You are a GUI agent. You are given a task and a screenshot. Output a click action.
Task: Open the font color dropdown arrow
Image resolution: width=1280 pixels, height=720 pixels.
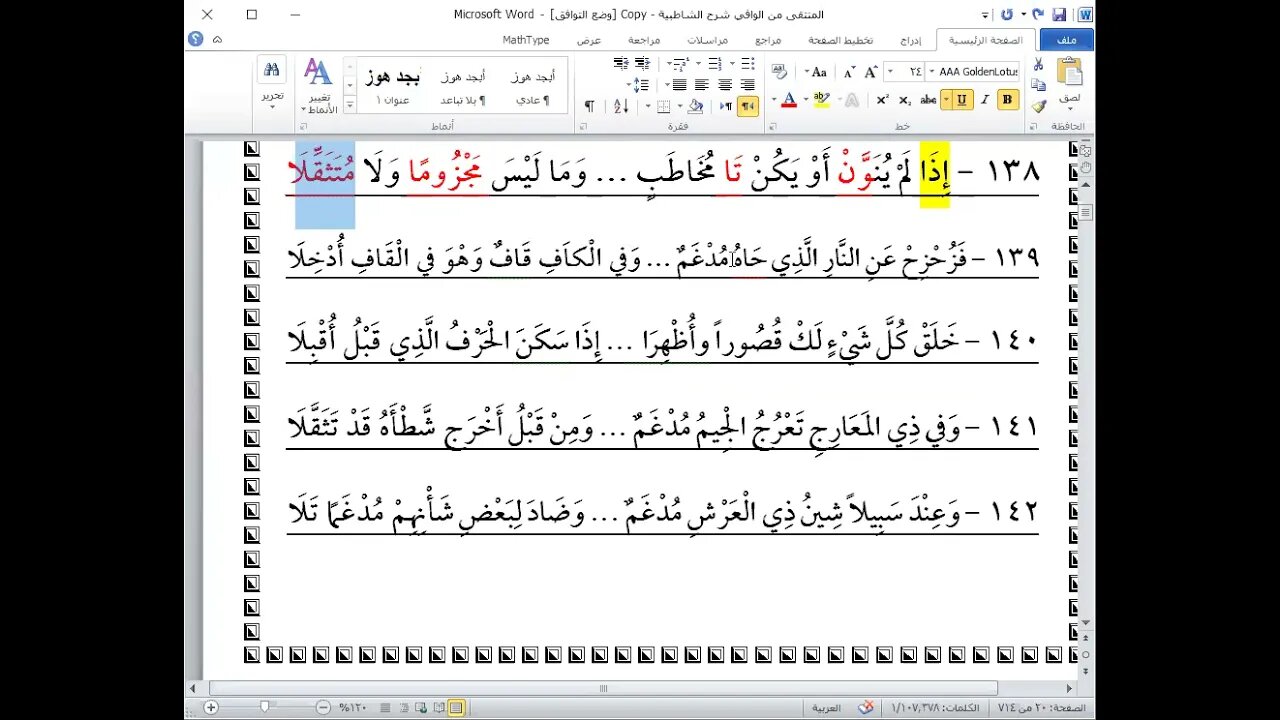(774, 99)
